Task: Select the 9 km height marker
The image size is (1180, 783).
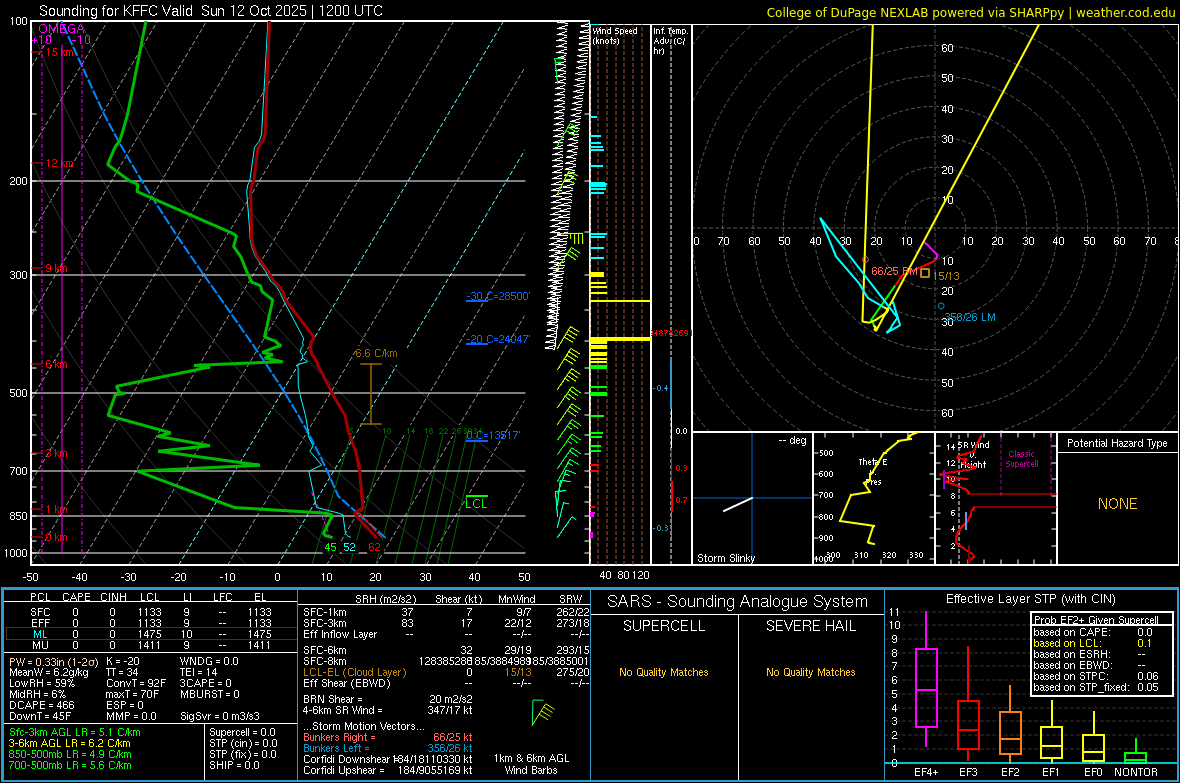Action: (x=56, y=269)
